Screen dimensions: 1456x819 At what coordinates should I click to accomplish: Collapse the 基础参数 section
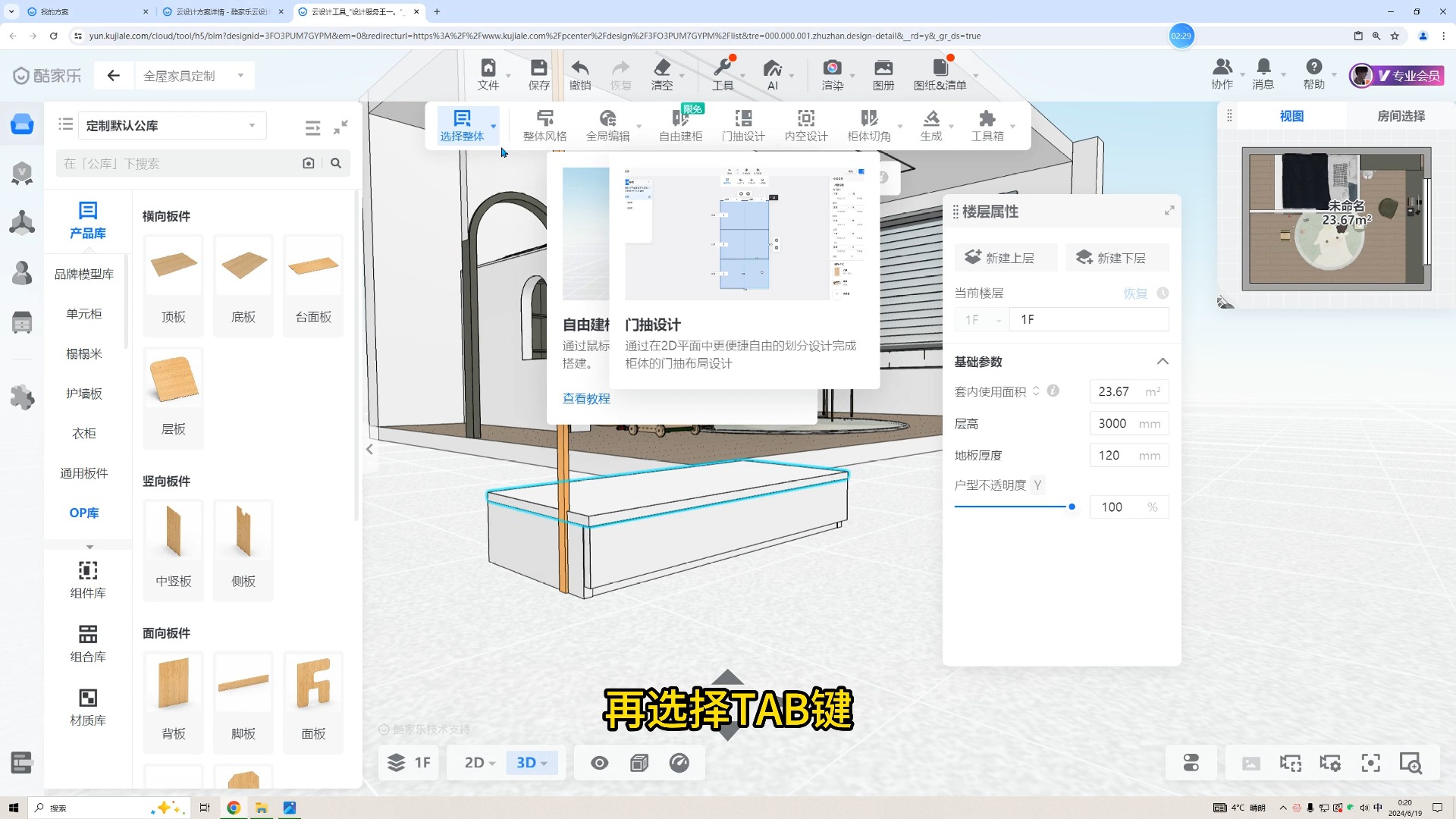(1162, 362)
